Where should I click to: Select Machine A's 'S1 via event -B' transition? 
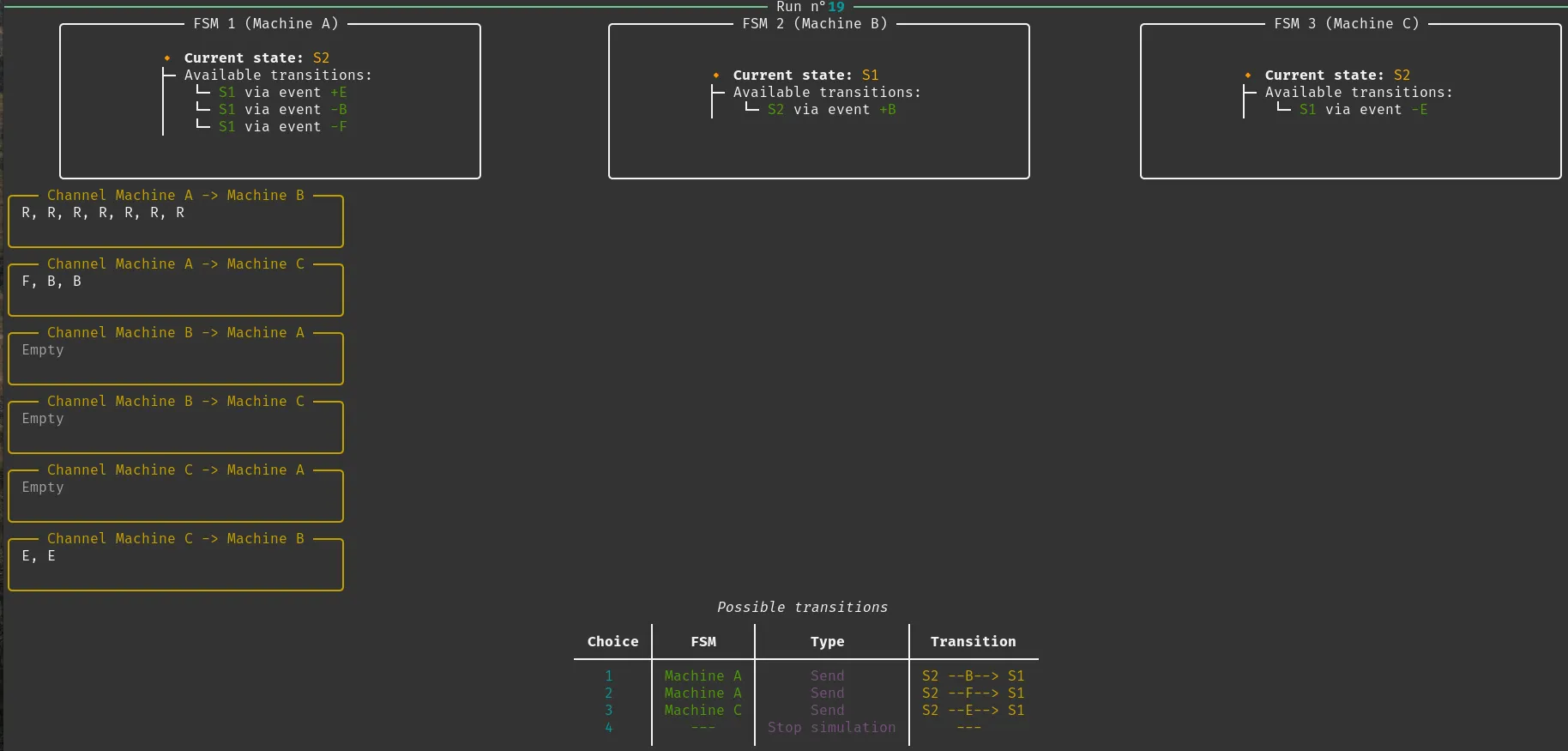[x=282, y=110]
